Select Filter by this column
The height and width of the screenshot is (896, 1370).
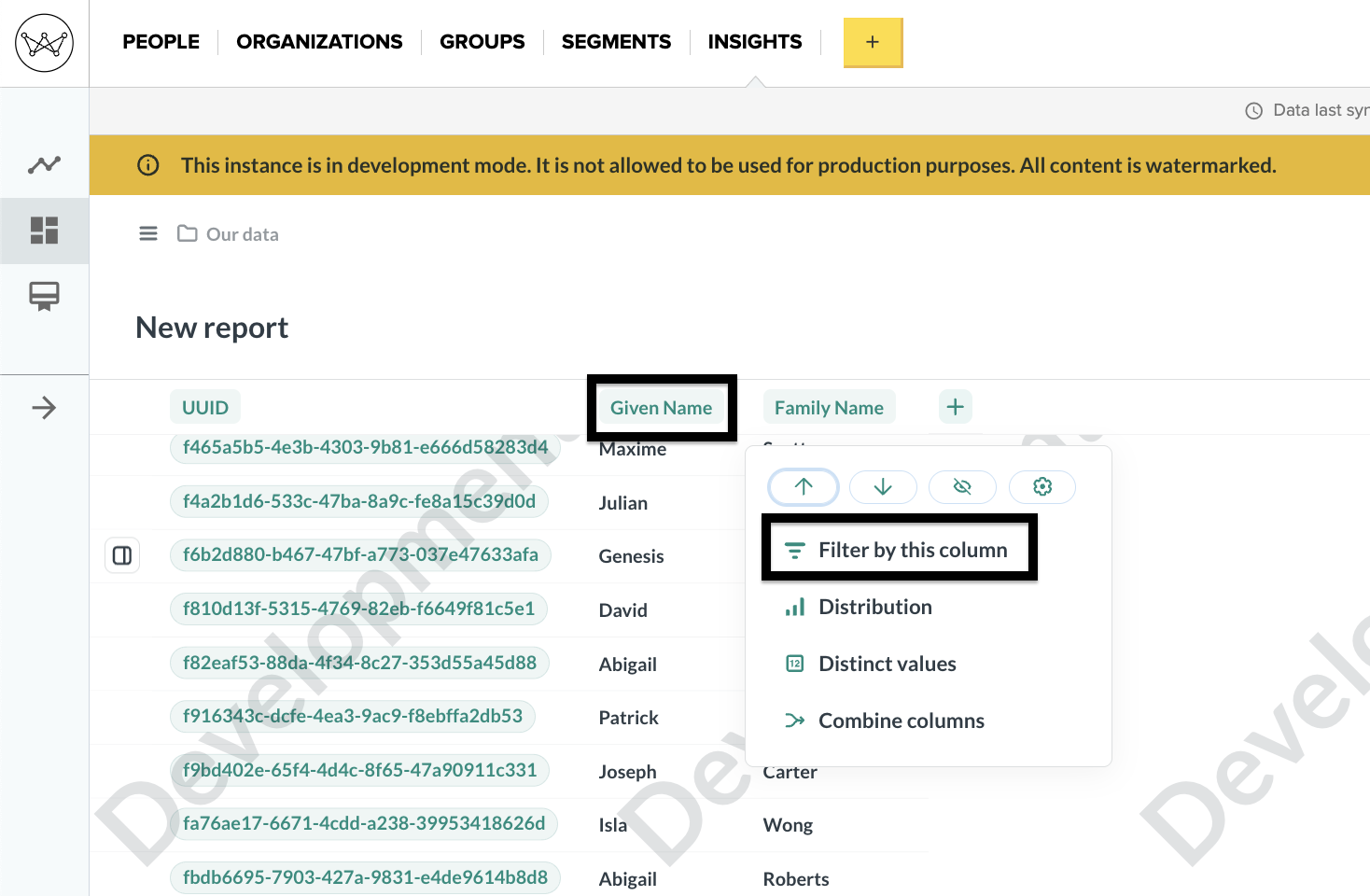coord(899,551)
